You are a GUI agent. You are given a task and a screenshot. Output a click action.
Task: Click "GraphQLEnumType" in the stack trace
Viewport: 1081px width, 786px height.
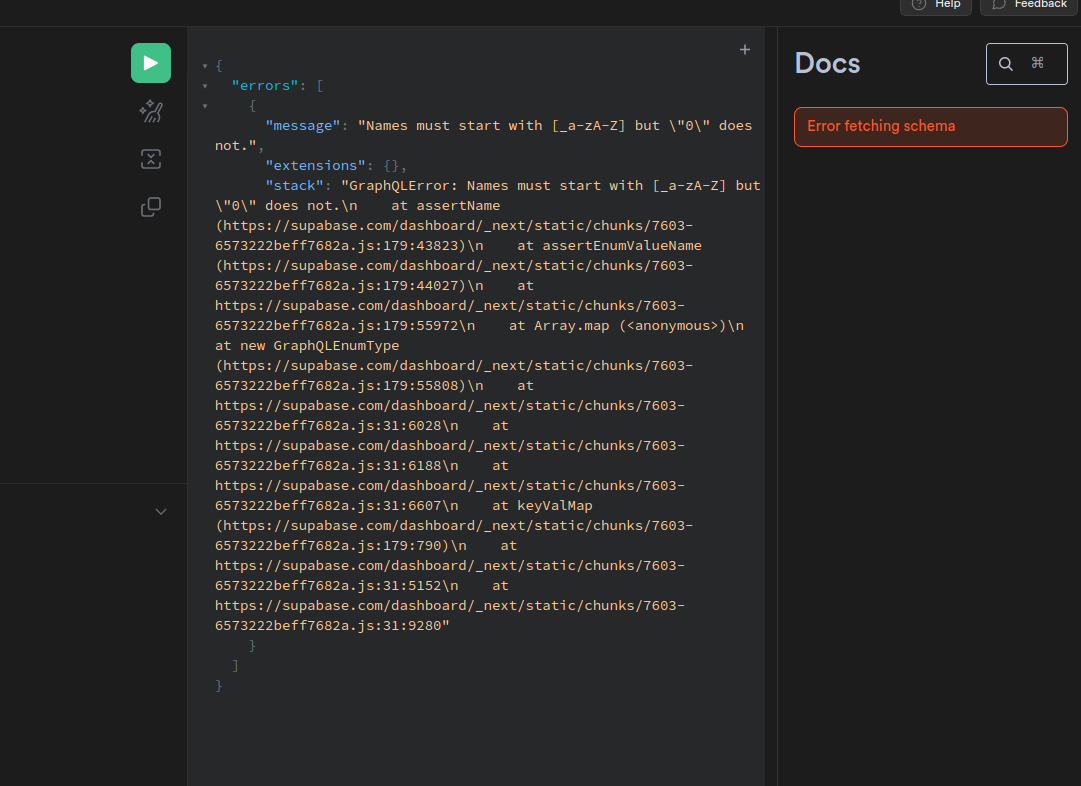[x=336, y=346]
